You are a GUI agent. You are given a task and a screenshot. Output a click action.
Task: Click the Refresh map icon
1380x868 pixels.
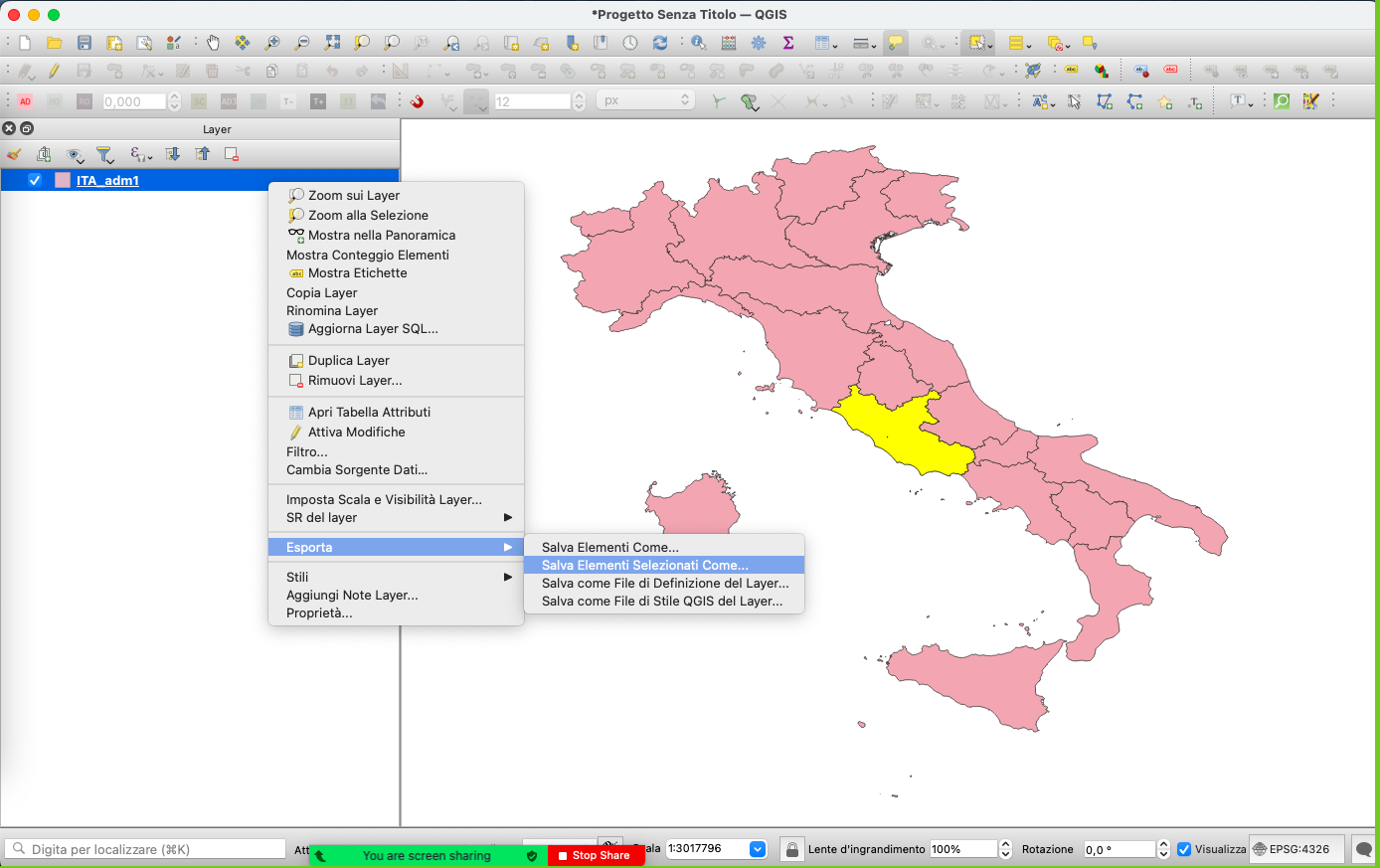coord(659,43)
